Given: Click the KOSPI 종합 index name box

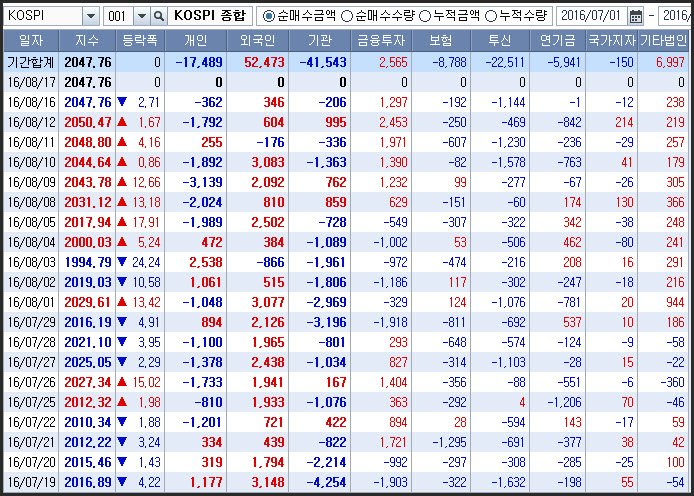Looking at the screenshot, I should 210,16.
